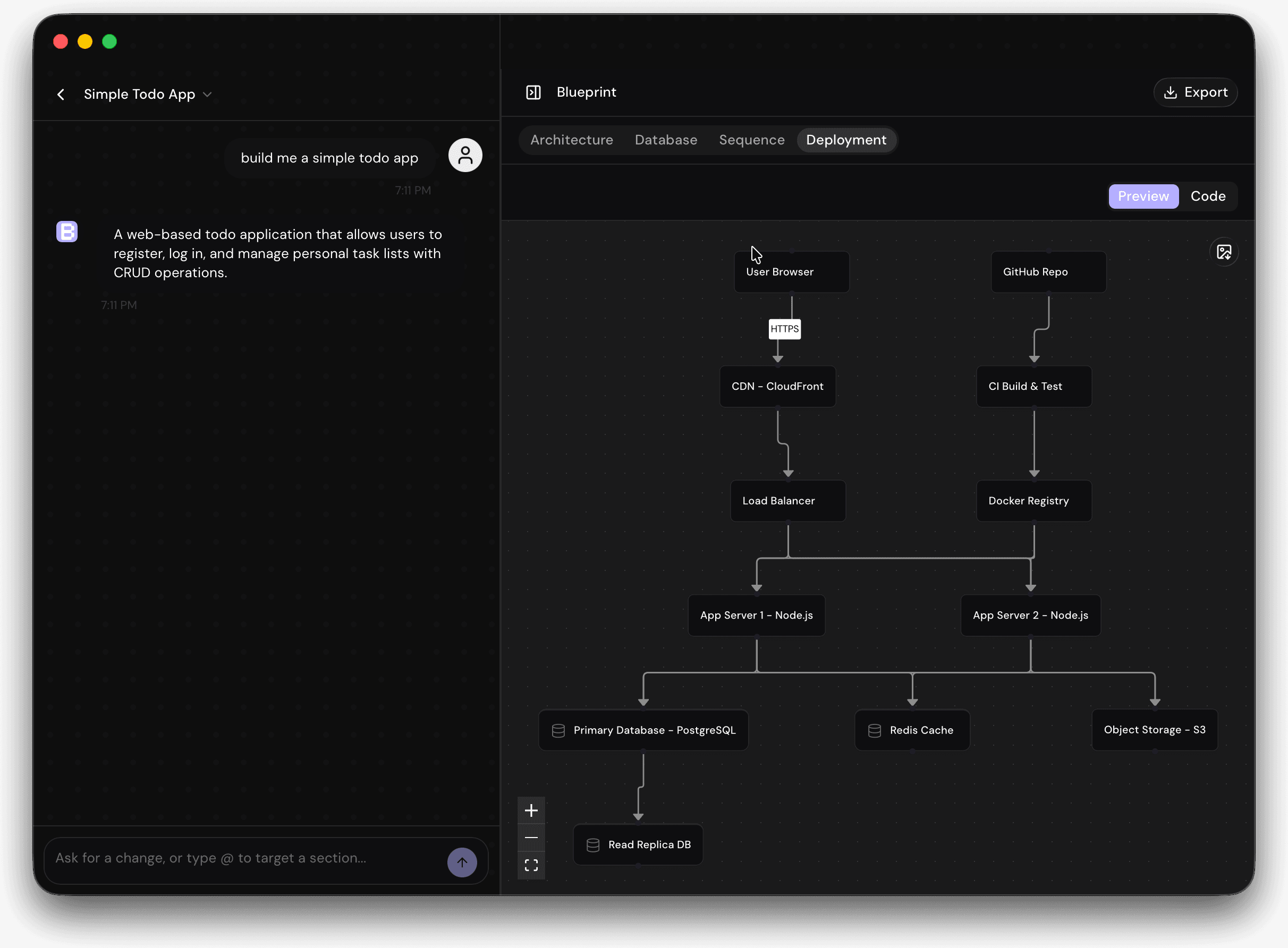
Task: Click the HTTPS edge label
Action: pos(784,329)
